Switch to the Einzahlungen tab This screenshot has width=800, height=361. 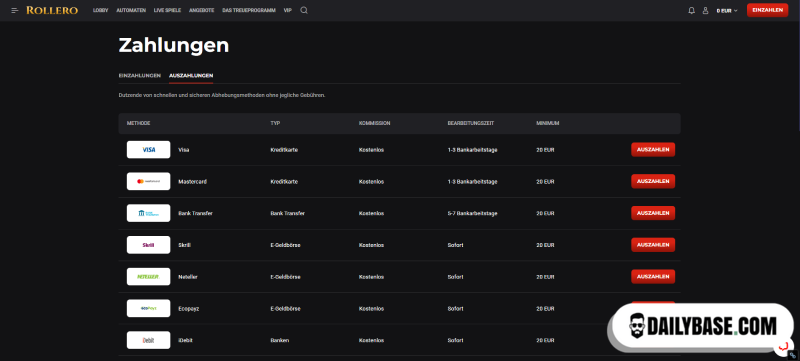(140, 75)
